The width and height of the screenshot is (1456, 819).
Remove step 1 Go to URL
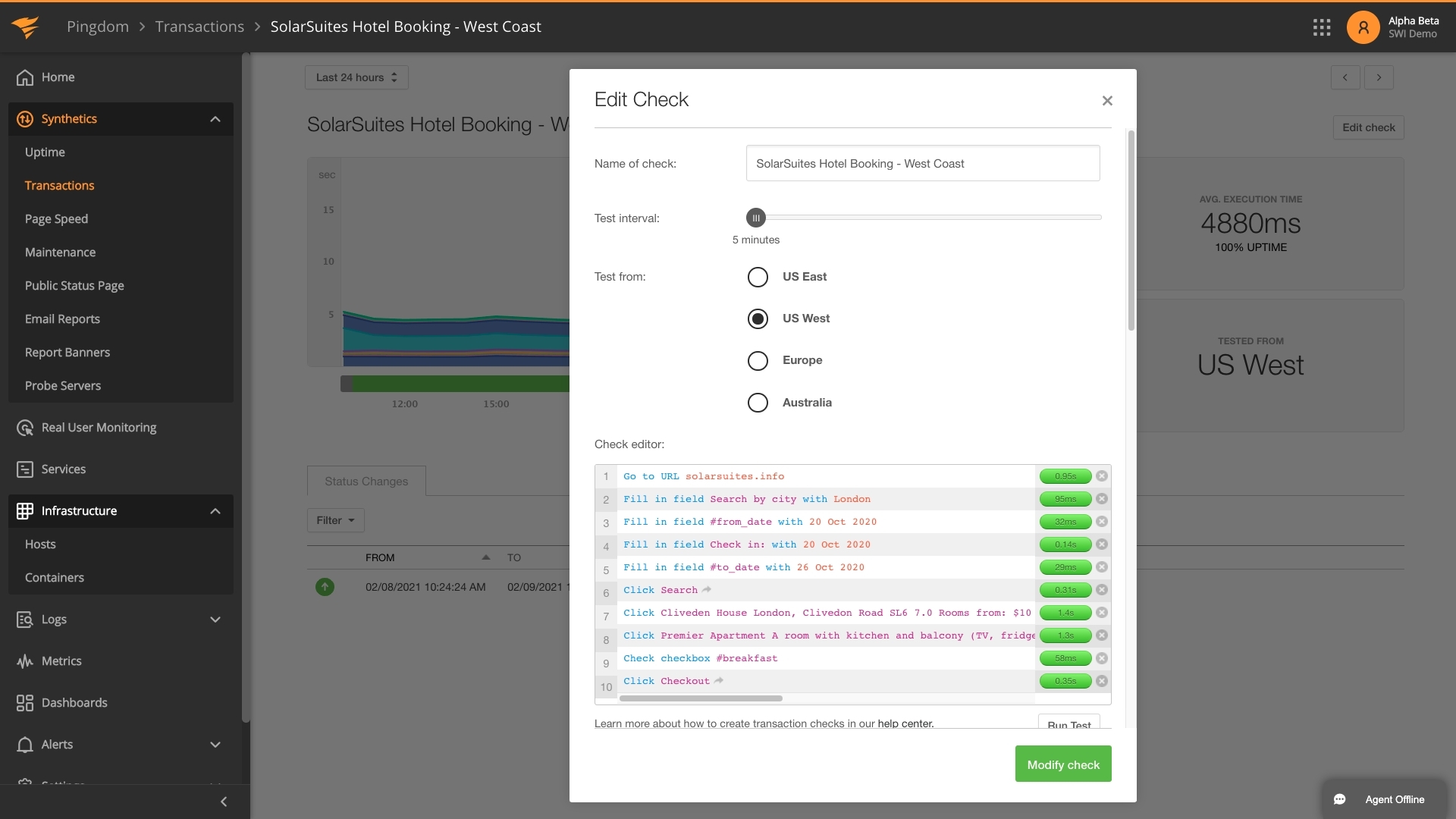1102,476
